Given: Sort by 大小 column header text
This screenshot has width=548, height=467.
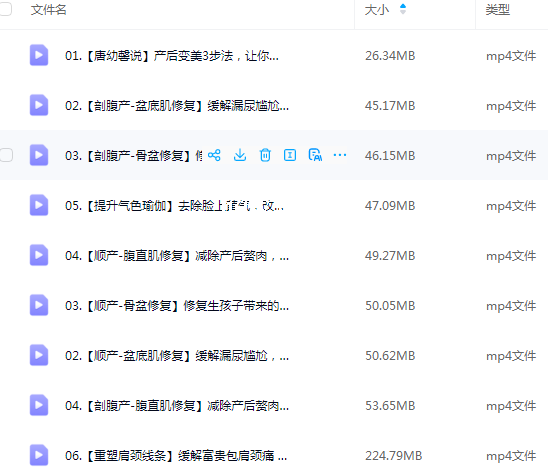Looking at the screenshot, I should coord(377,9).
